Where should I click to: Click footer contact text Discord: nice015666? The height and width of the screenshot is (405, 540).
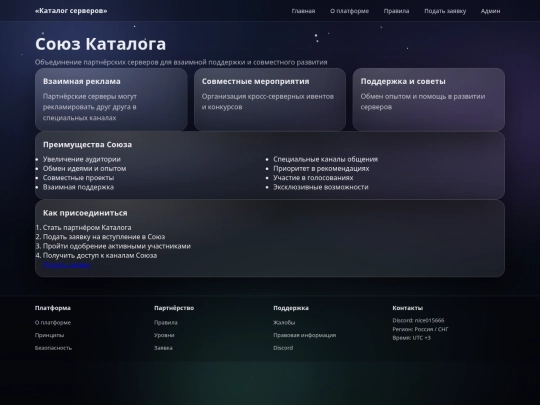418,320
